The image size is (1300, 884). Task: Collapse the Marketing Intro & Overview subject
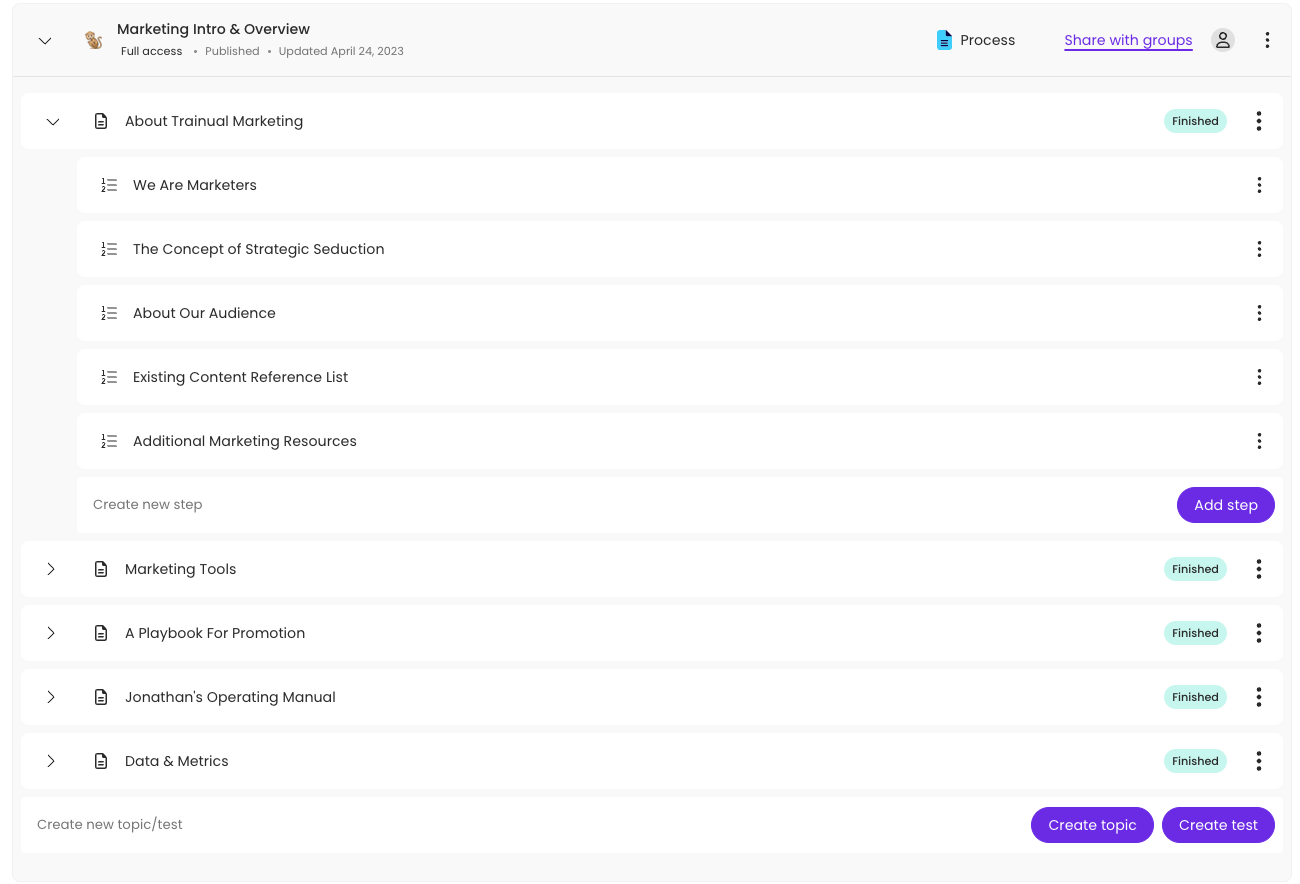point(45,41)
